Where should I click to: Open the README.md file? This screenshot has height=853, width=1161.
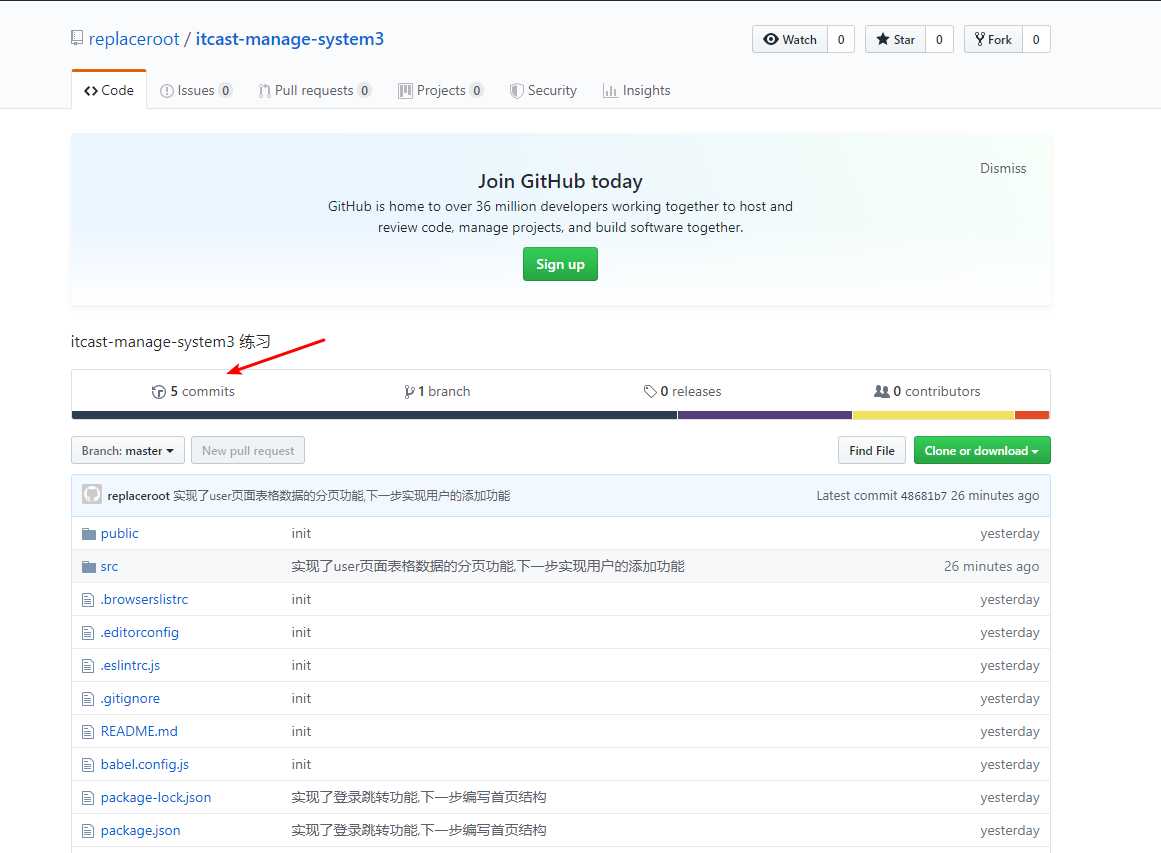pyautogui.click(x=139, y=731)
